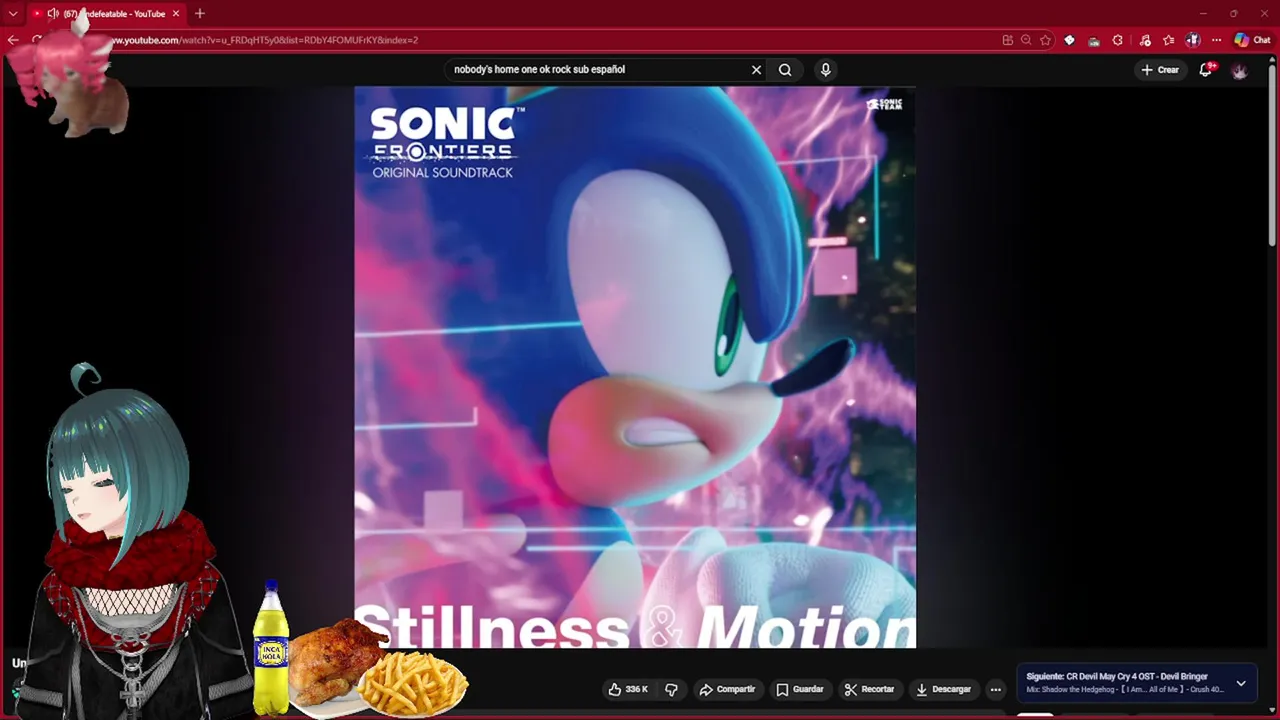
Task: Open the white diamond extension icon
Action: pyautogui.click(x=1069, y=40)
